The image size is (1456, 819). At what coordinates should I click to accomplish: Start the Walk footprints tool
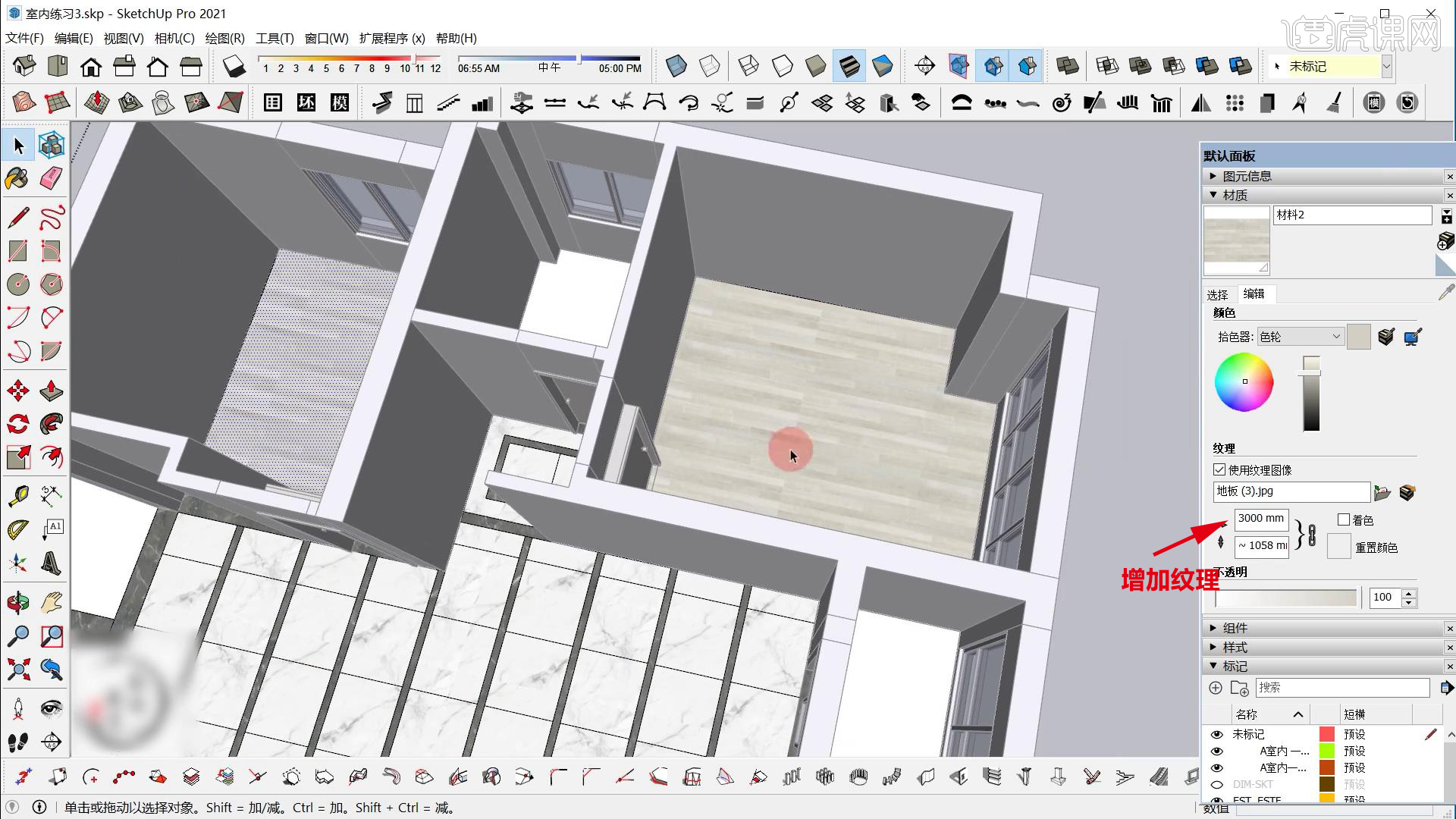click(18, 742)
